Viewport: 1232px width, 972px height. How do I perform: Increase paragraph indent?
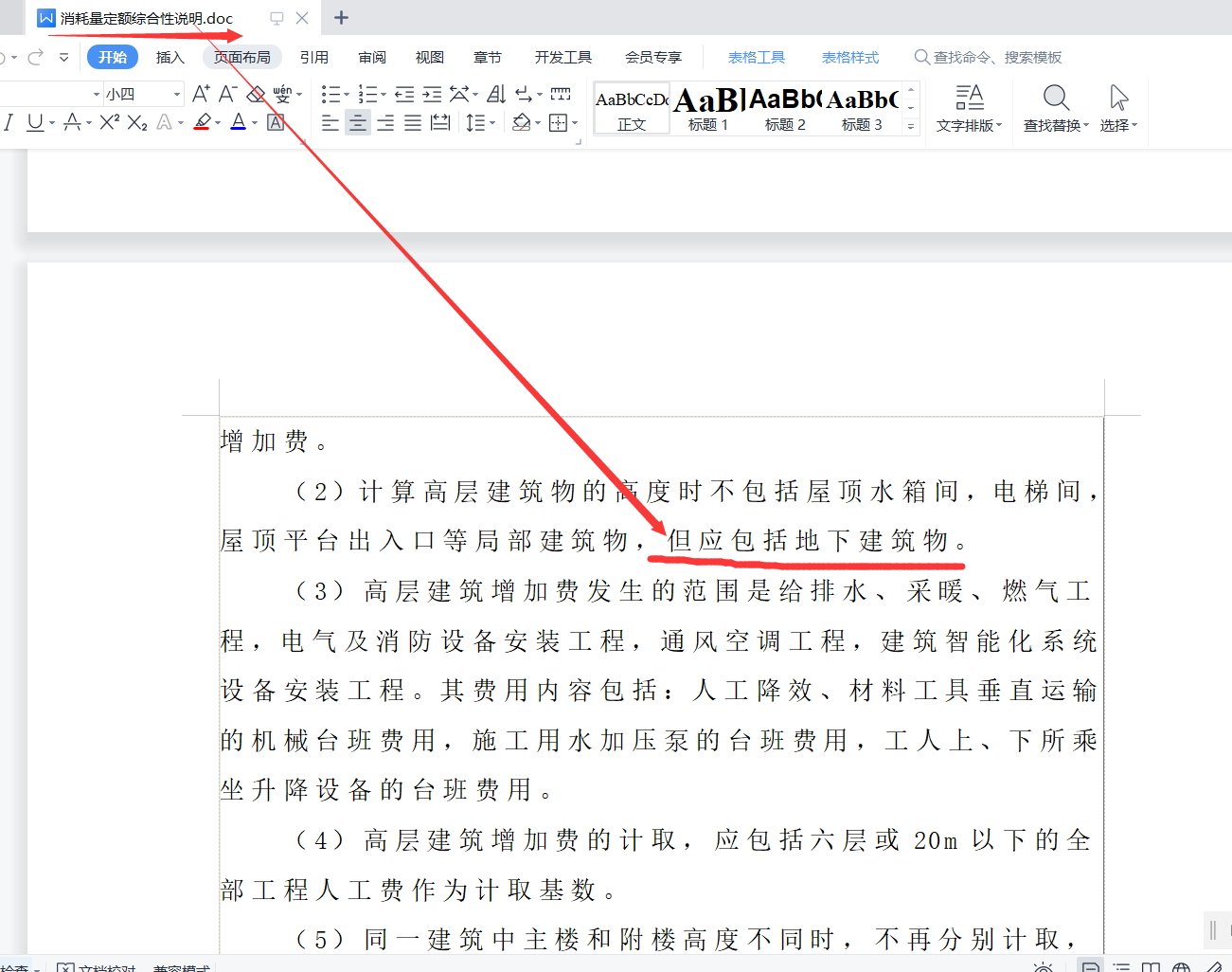432,94
